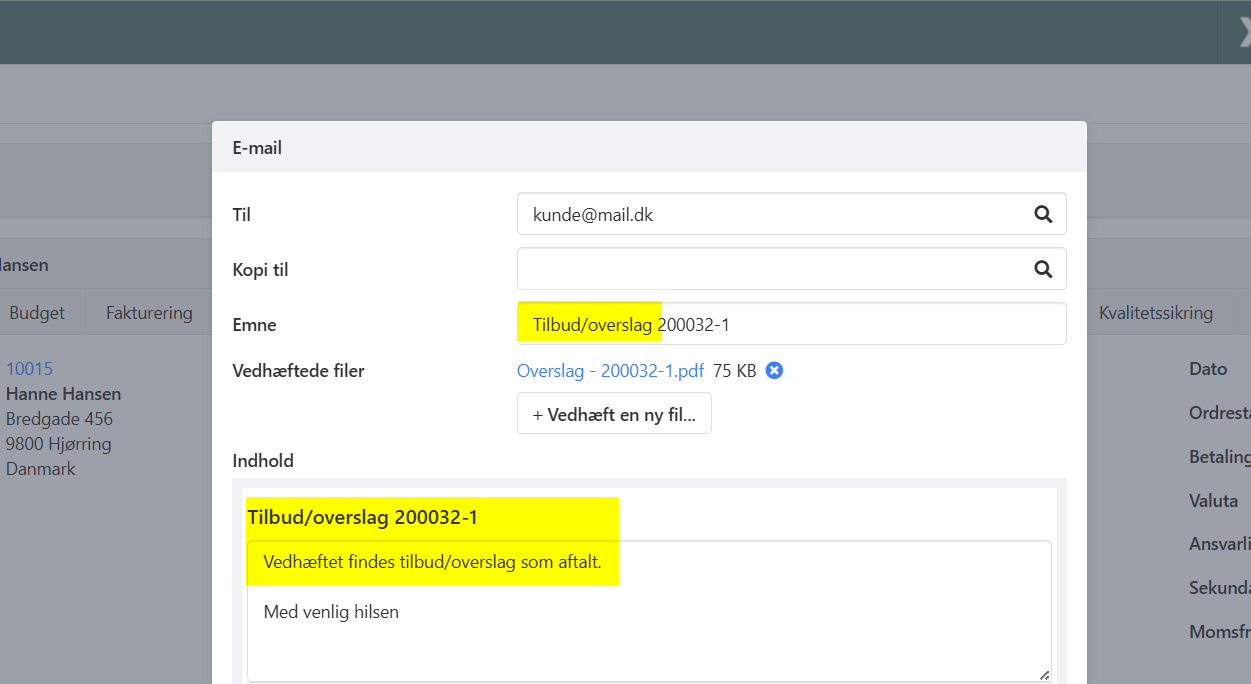Click the empty Kopi til field
Viewport: 1251px width, 684px height.
791,269
